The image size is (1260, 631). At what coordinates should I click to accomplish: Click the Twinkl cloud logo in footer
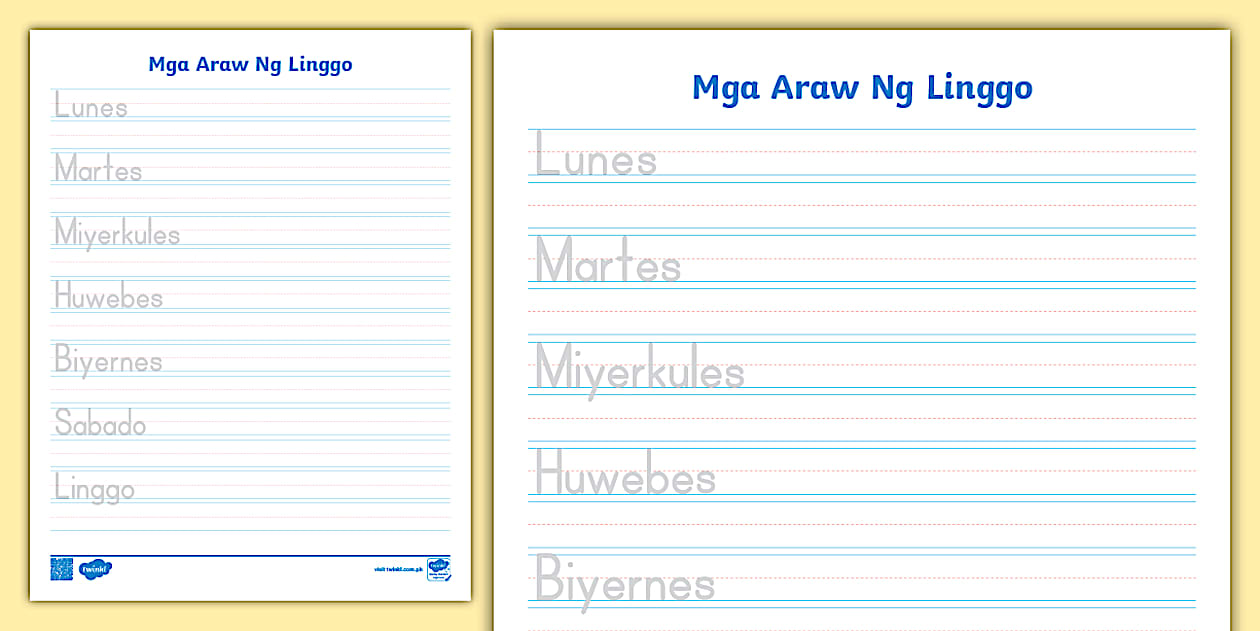(x=97, y=569)
